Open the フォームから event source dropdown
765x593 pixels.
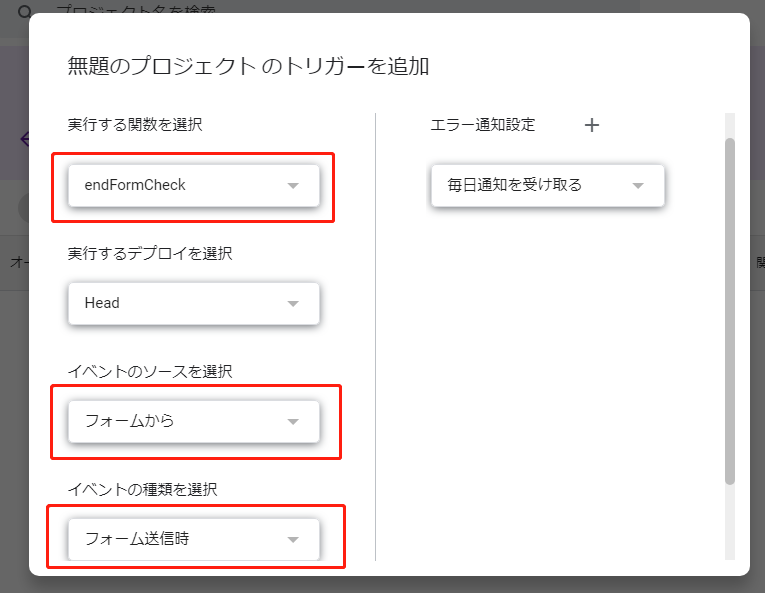(194, 421)
